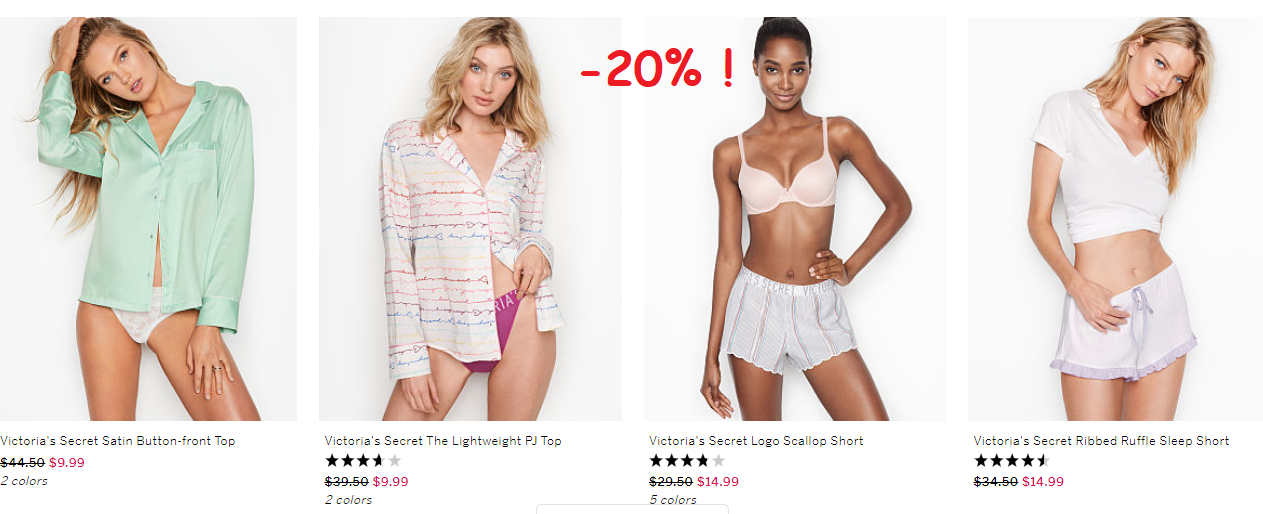Click the crossed-out $44.50 original price
The width and height of the screenshot is (1263, 514).
tap(22, 462)
